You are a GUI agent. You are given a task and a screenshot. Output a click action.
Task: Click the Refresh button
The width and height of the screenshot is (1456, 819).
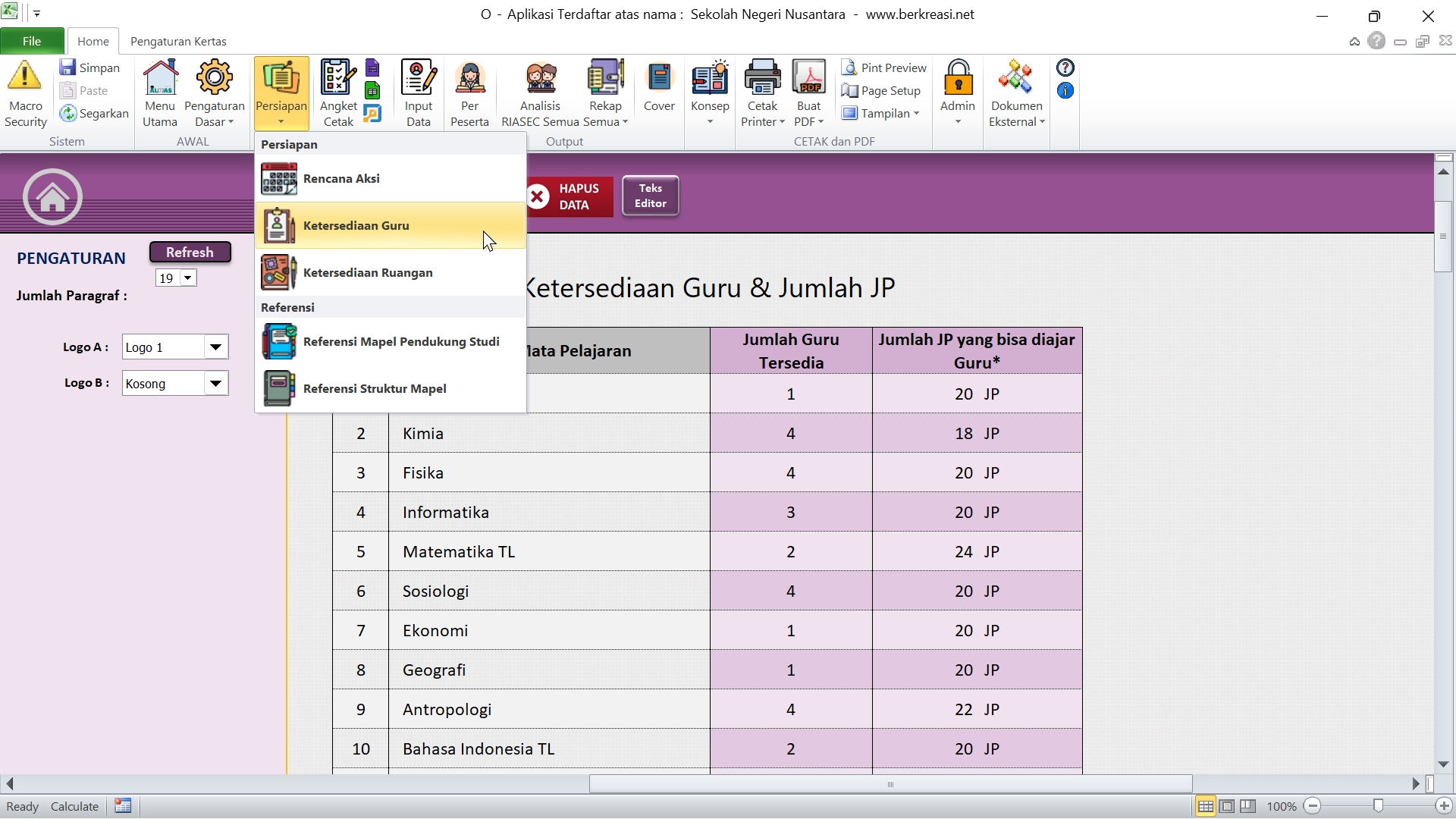(x=190, y=252)
